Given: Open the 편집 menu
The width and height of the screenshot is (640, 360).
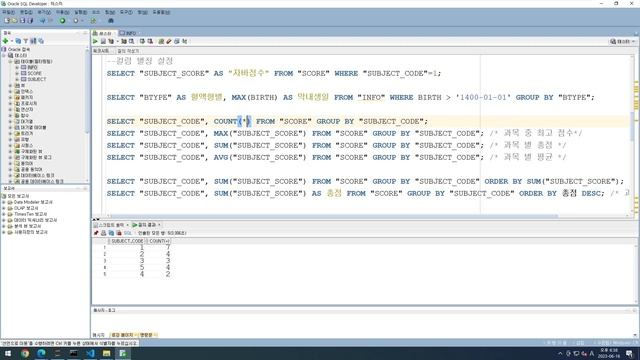Looking at the screenshot, I should coord(26,12).
